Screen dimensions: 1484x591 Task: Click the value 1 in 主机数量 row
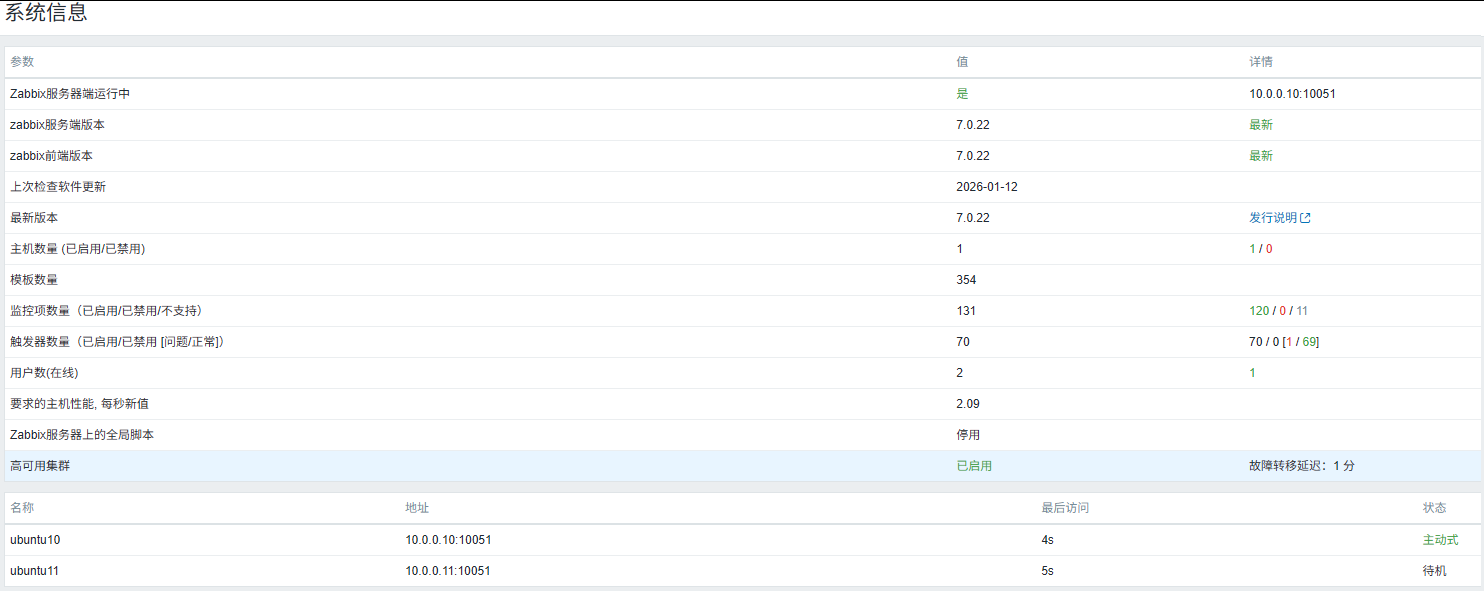click(x=960, y=249)
